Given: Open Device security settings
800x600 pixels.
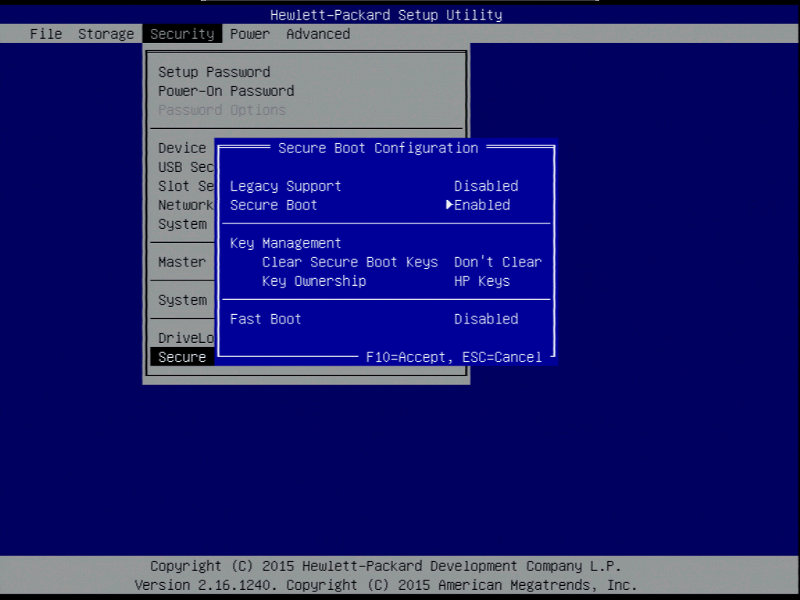Looking at the screenshot, I should pos(182,147).
